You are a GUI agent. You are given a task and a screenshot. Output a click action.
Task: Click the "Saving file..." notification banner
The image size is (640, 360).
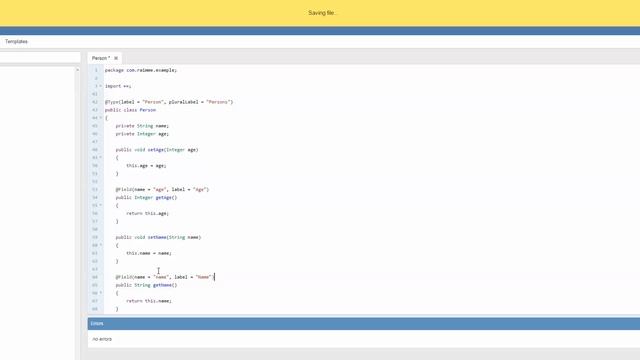click(320, 13)
